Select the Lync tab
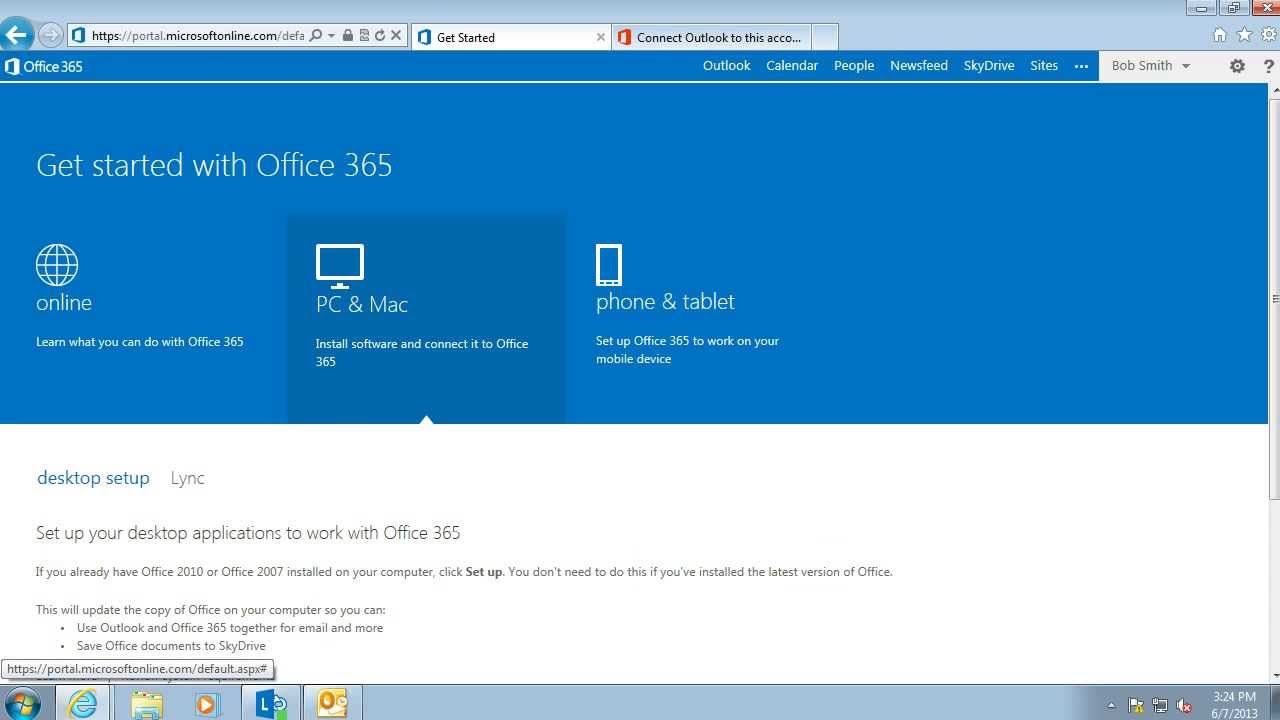Image resolution: width=1280 pixels, height=720 pixels. [187, 478]
